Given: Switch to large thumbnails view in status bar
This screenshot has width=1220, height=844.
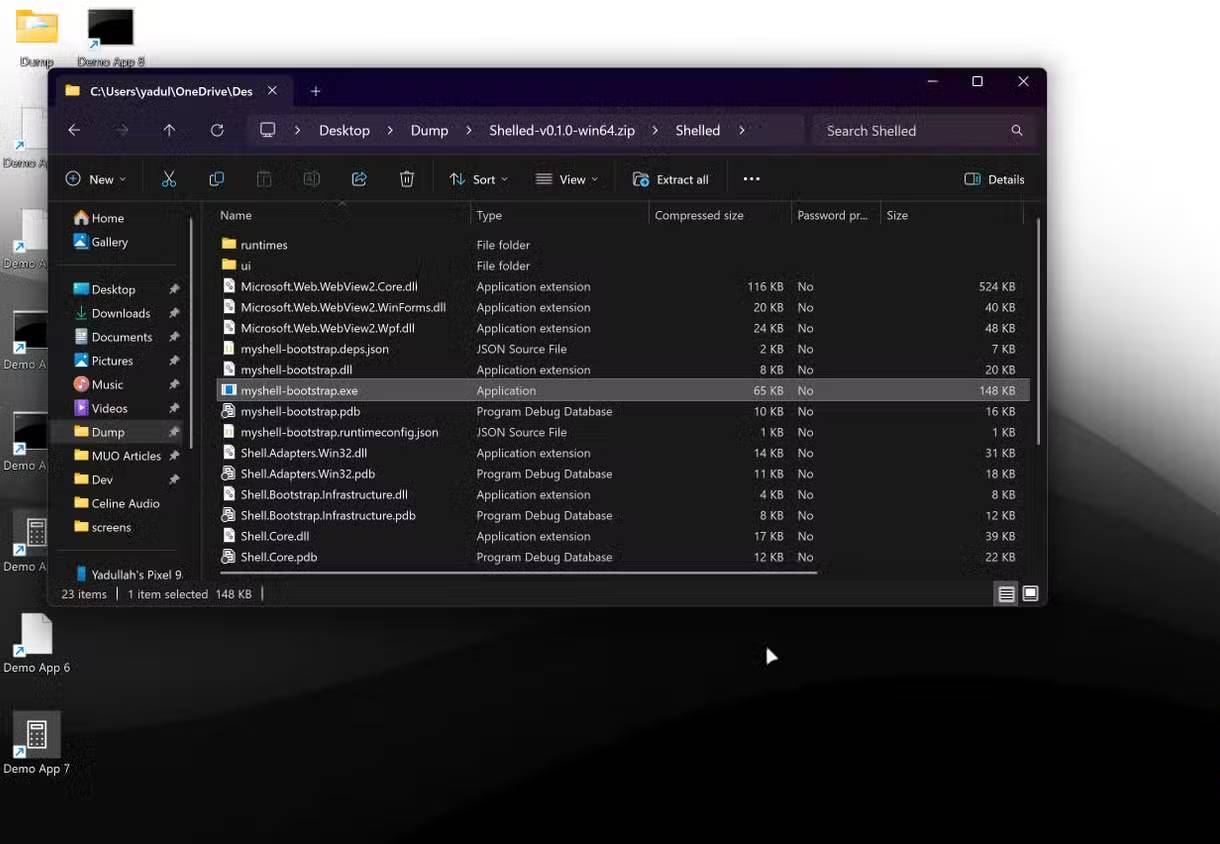Looking at the screenshot, I should [x=1030, y=594].
